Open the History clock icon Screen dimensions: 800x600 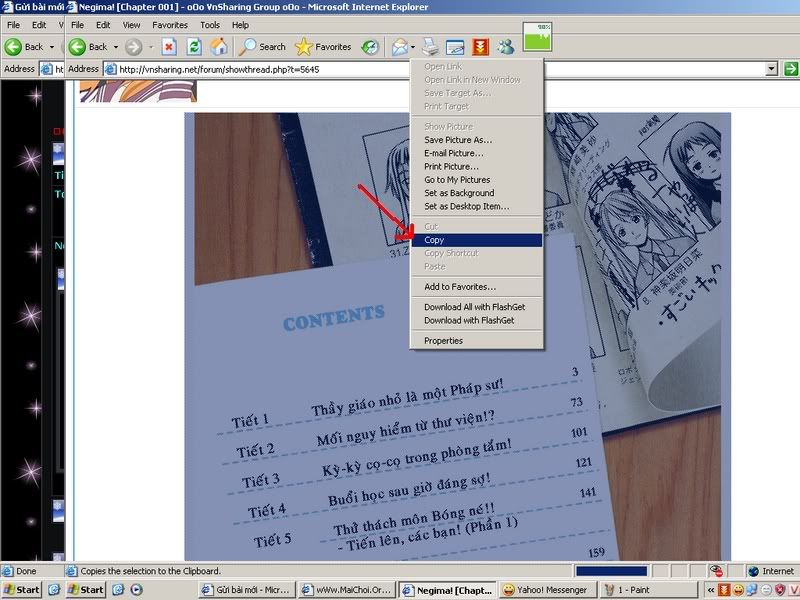click(370, 47)
